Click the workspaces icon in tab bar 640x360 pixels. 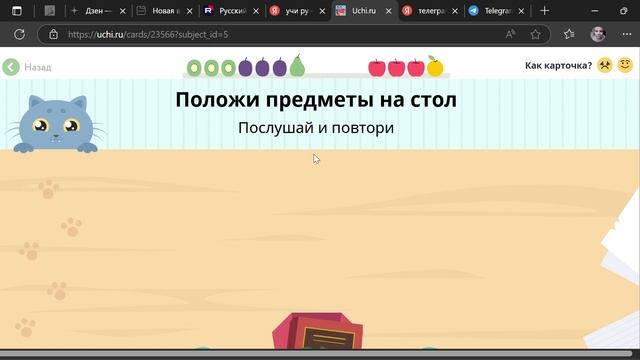tap(50, 11)
